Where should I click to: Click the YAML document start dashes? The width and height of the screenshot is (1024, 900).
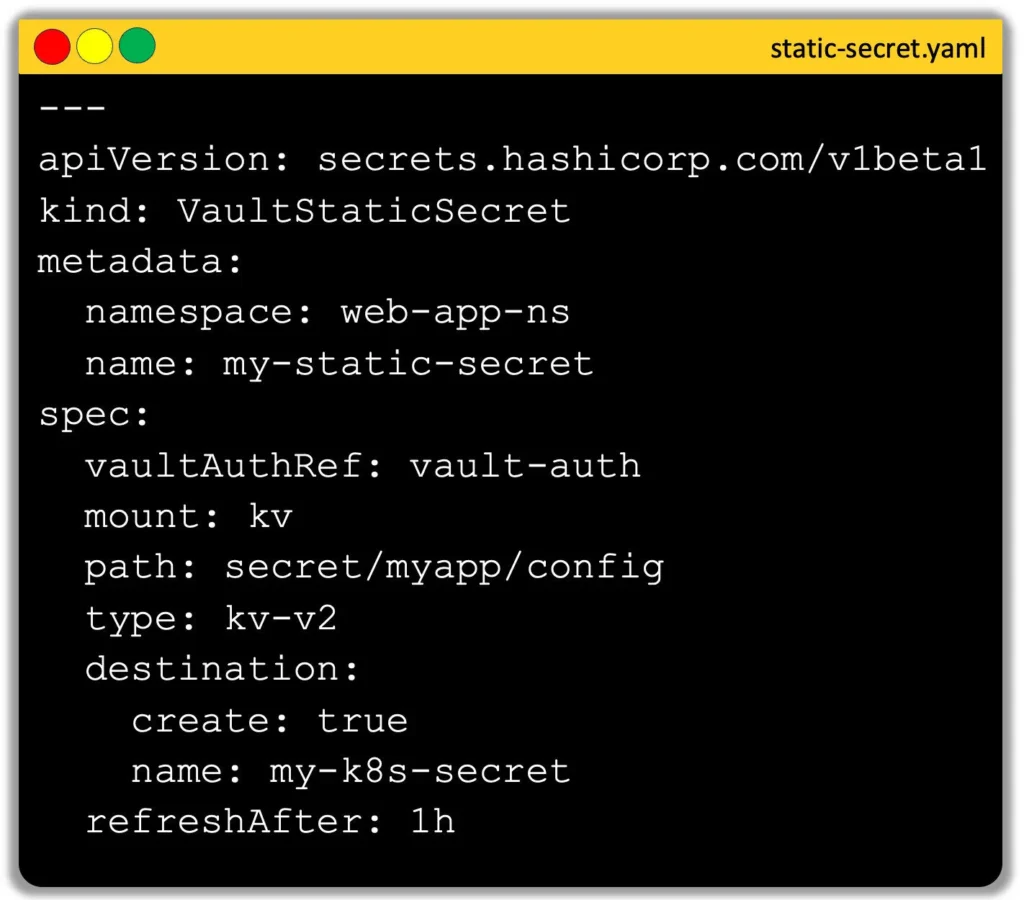click(x=72, y=108)
